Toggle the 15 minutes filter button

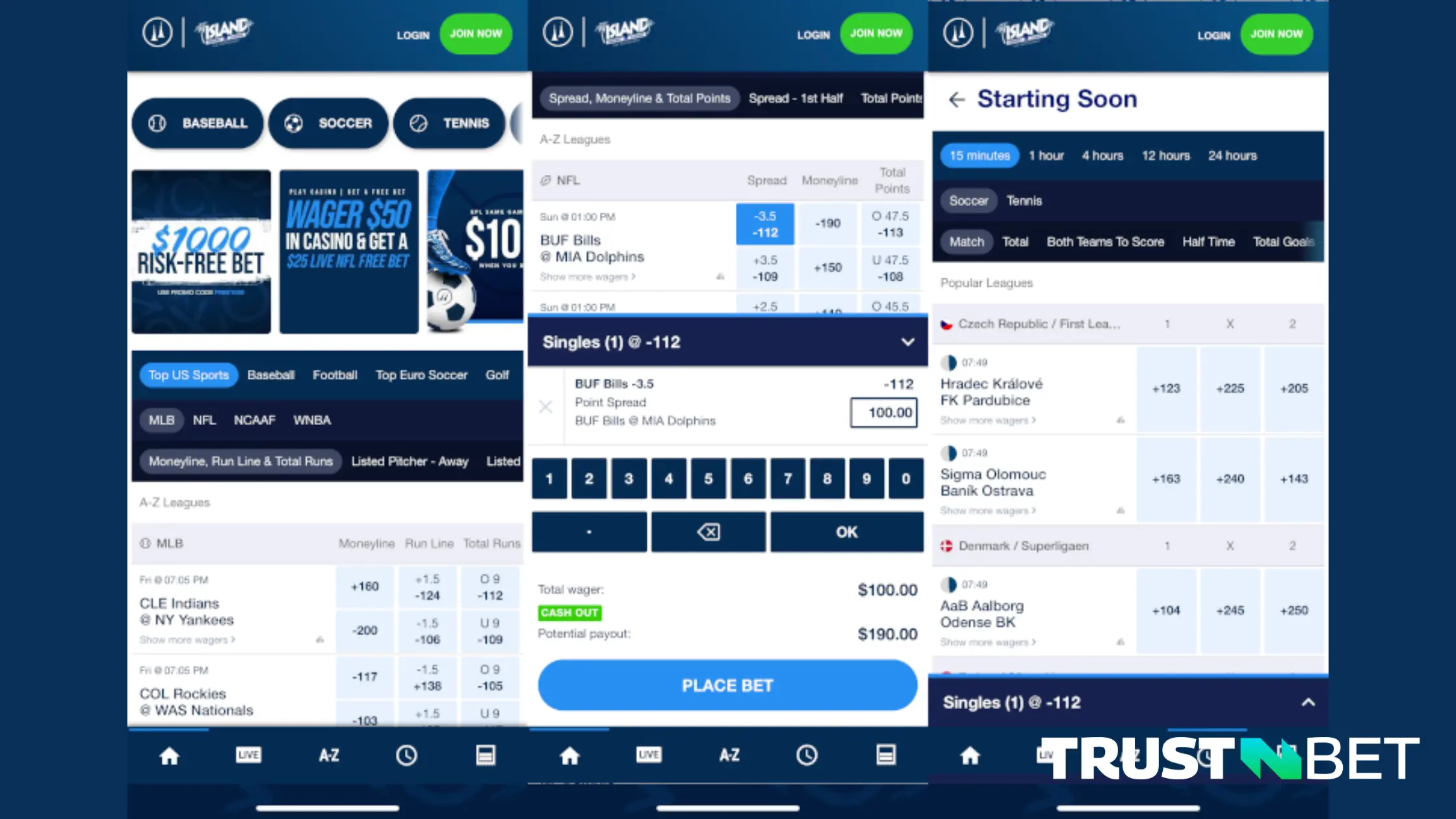point(979,155)
